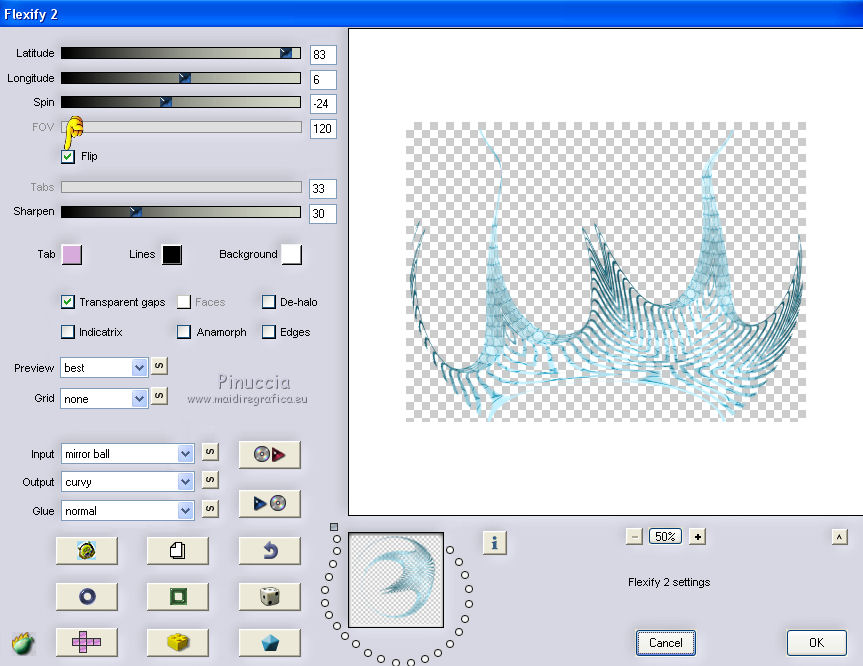
Task: Click the small source image thumbnail
Action: coord(396,580)
